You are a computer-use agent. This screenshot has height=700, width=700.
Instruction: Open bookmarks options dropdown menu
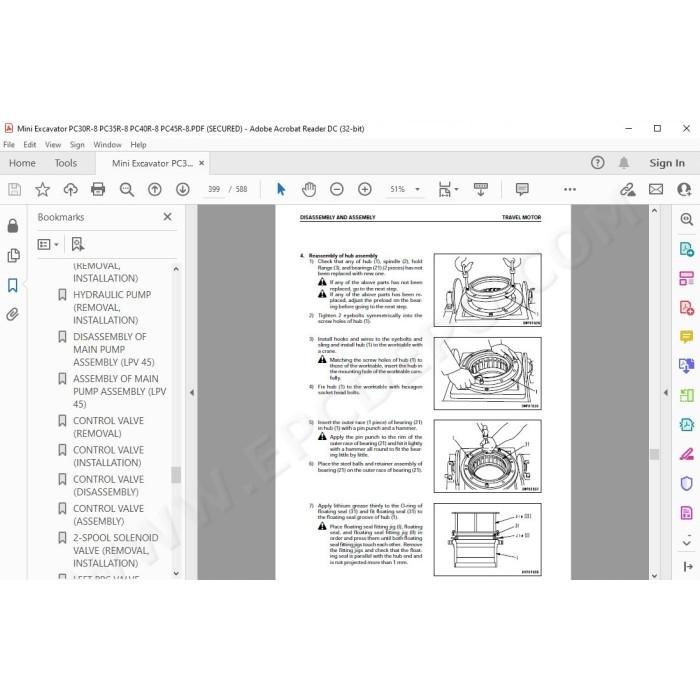click(48, 244)
